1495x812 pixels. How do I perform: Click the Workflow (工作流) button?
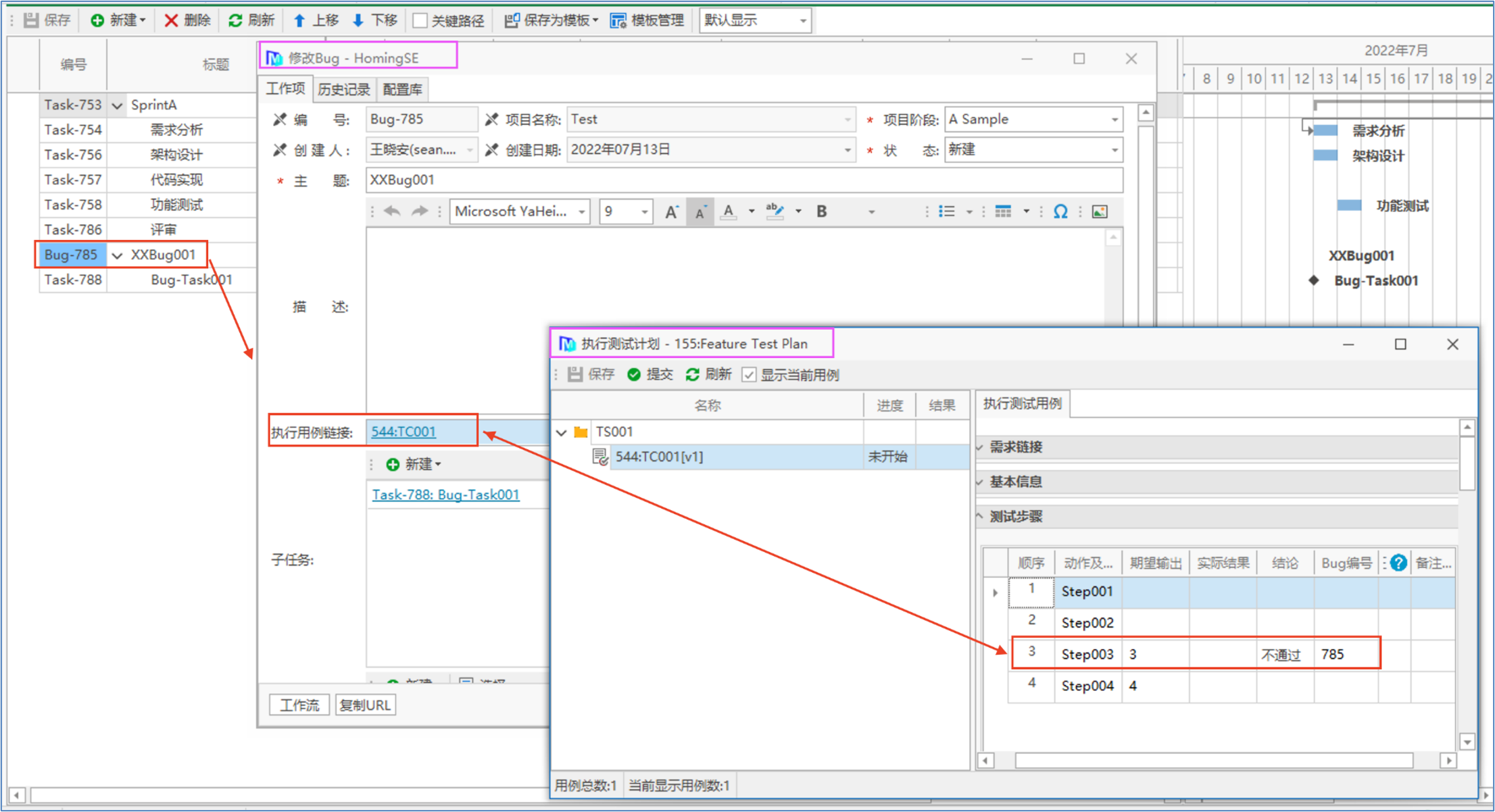(x=299, y=705)
